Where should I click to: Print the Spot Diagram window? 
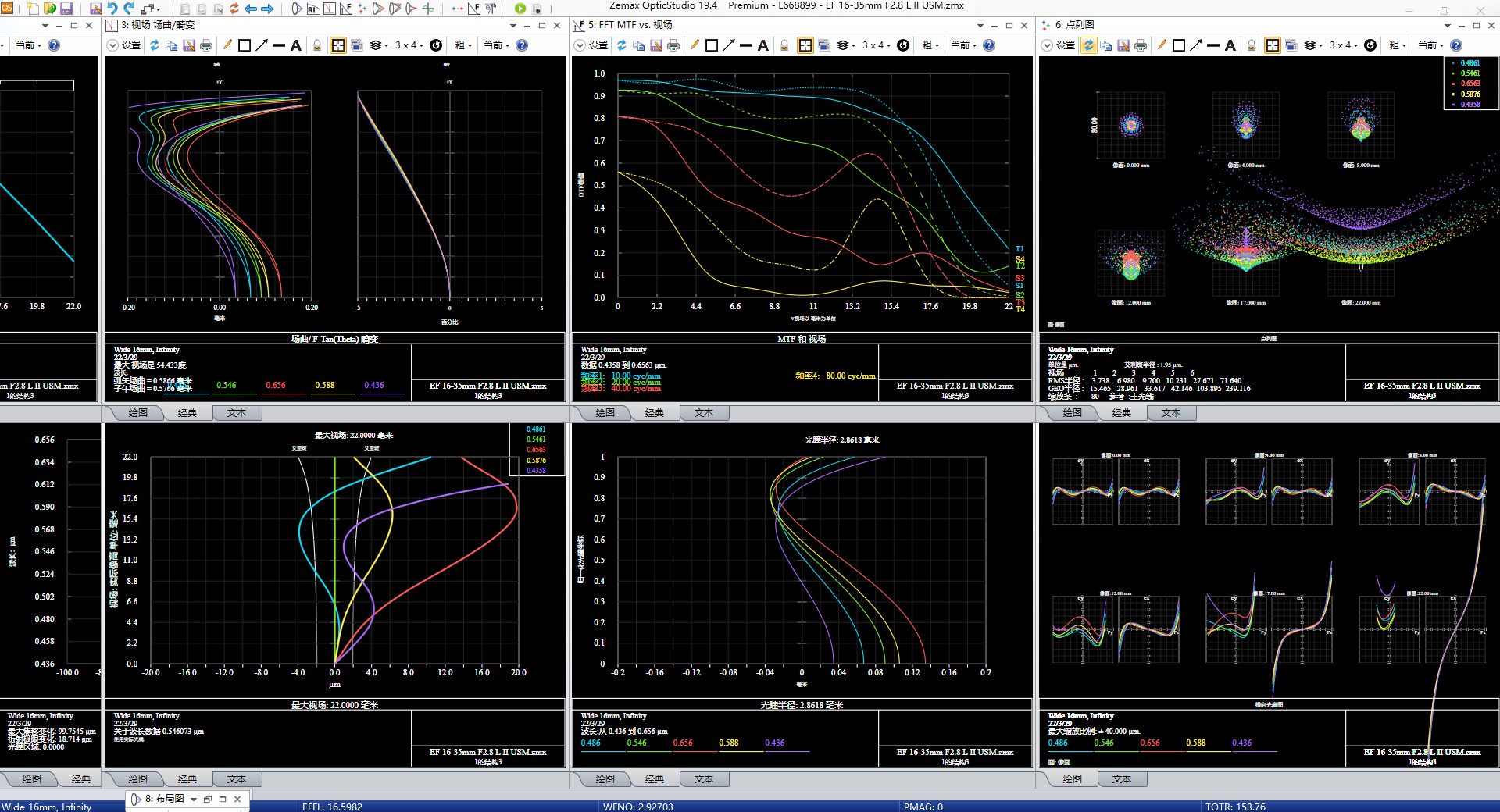1141,45
